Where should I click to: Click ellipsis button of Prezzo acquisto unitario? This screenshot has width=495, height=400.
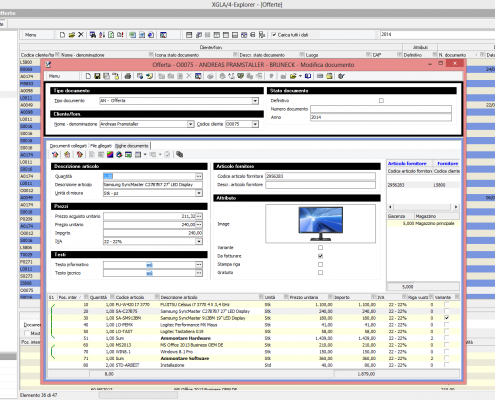[199, 216]
